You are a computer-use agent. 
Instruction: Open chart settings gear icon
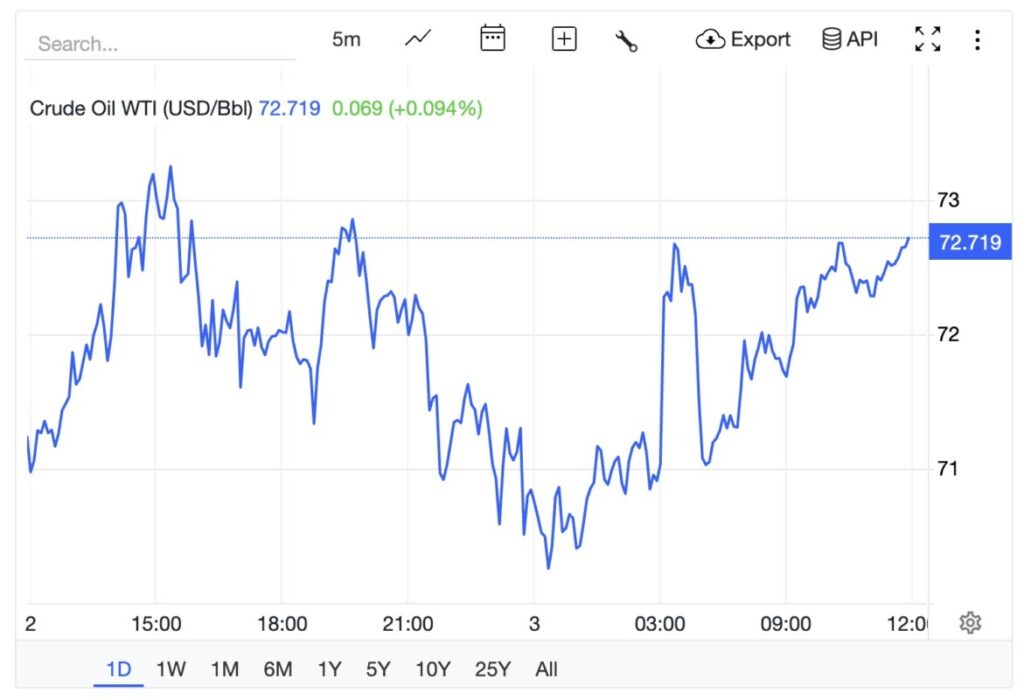coord(969,623)
